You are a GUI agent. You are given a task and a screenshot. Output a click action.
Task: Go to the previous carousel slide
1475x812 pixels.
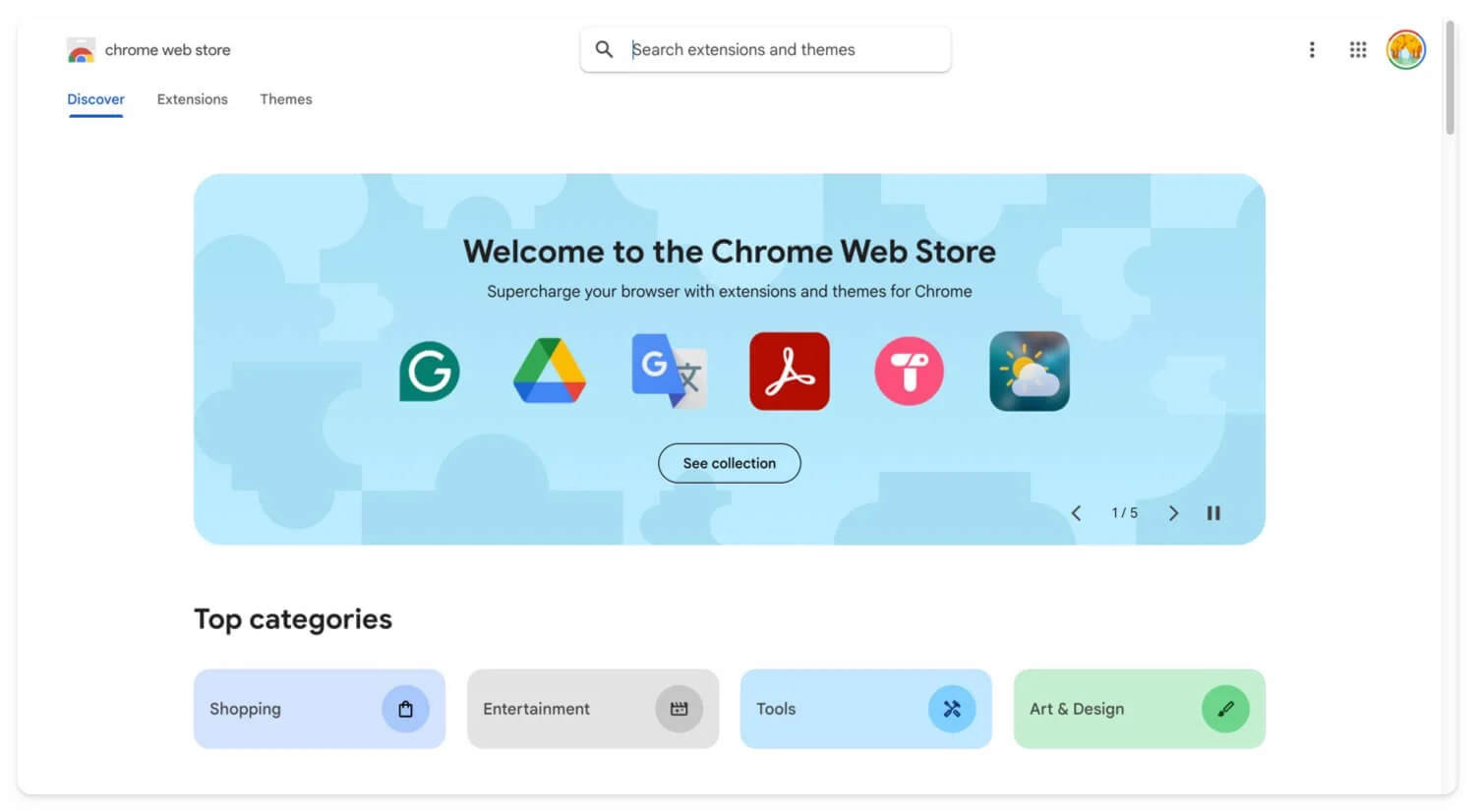(1076, 513)
